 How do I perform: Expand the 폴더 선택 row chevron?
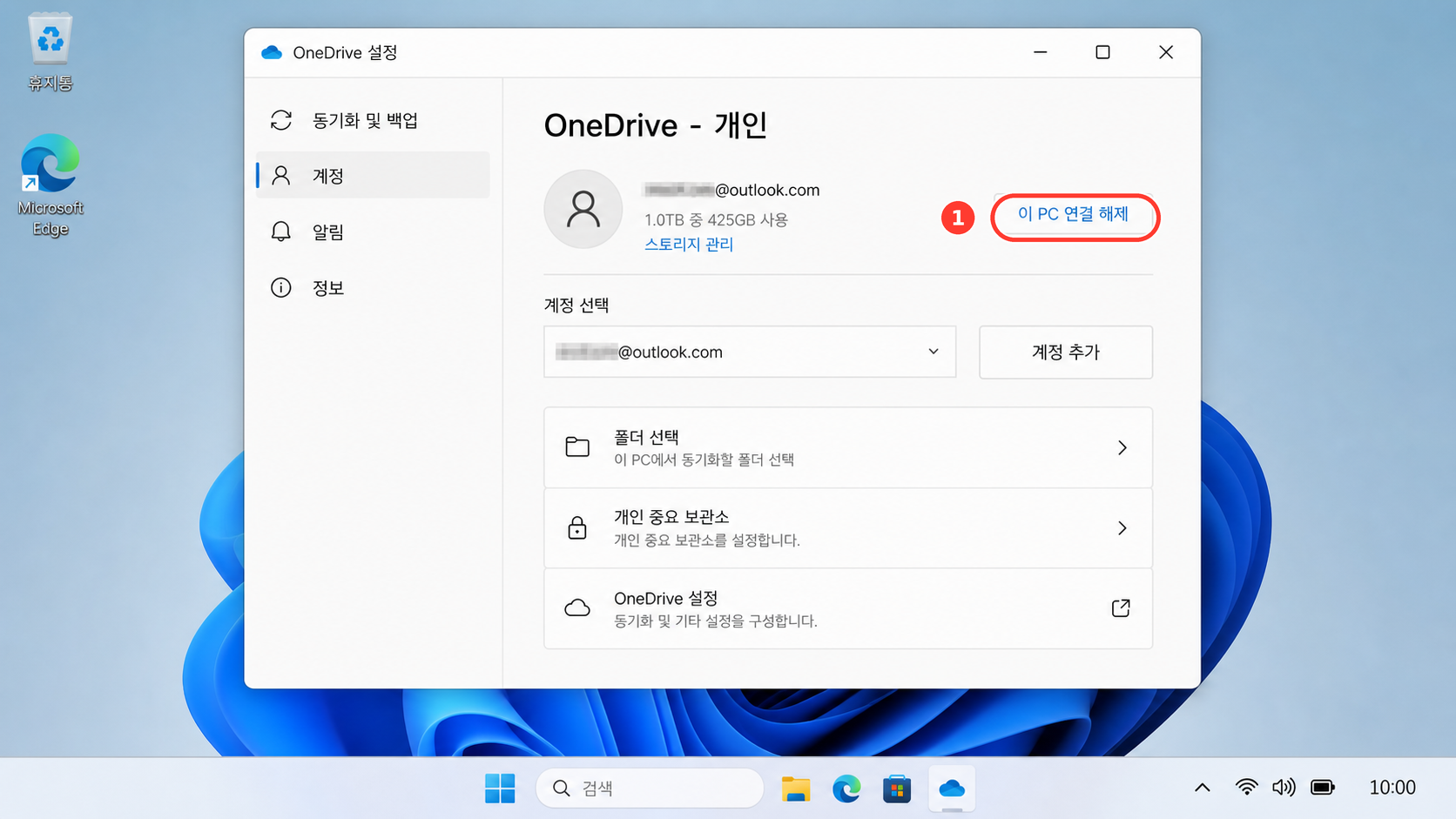click(x=1122, y=447)
